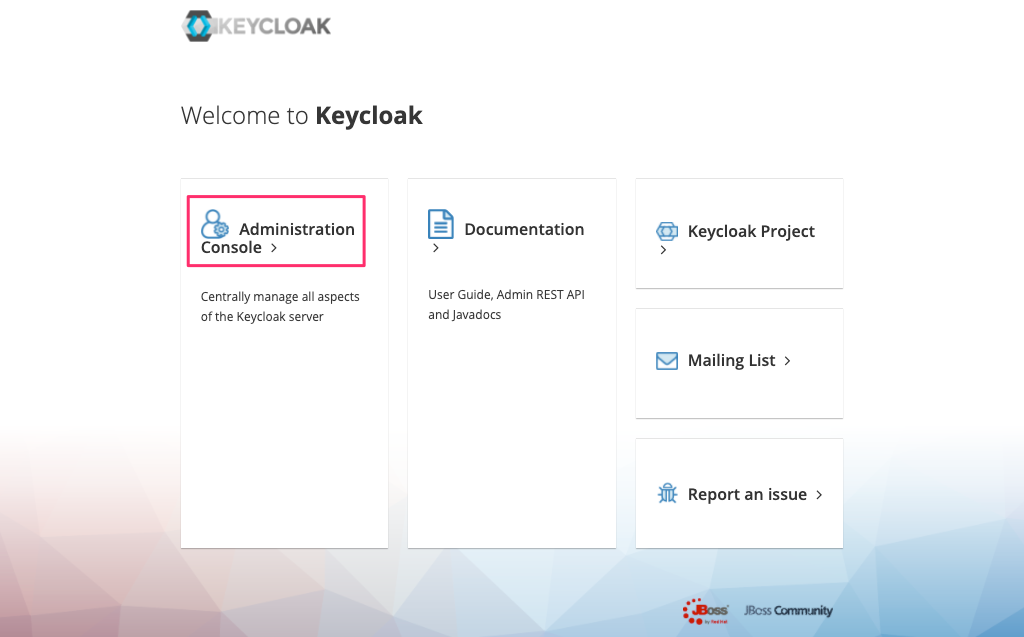Click the Administration Console user-gear icon
The image size is (1024, 637).
(x=215, y=224)
